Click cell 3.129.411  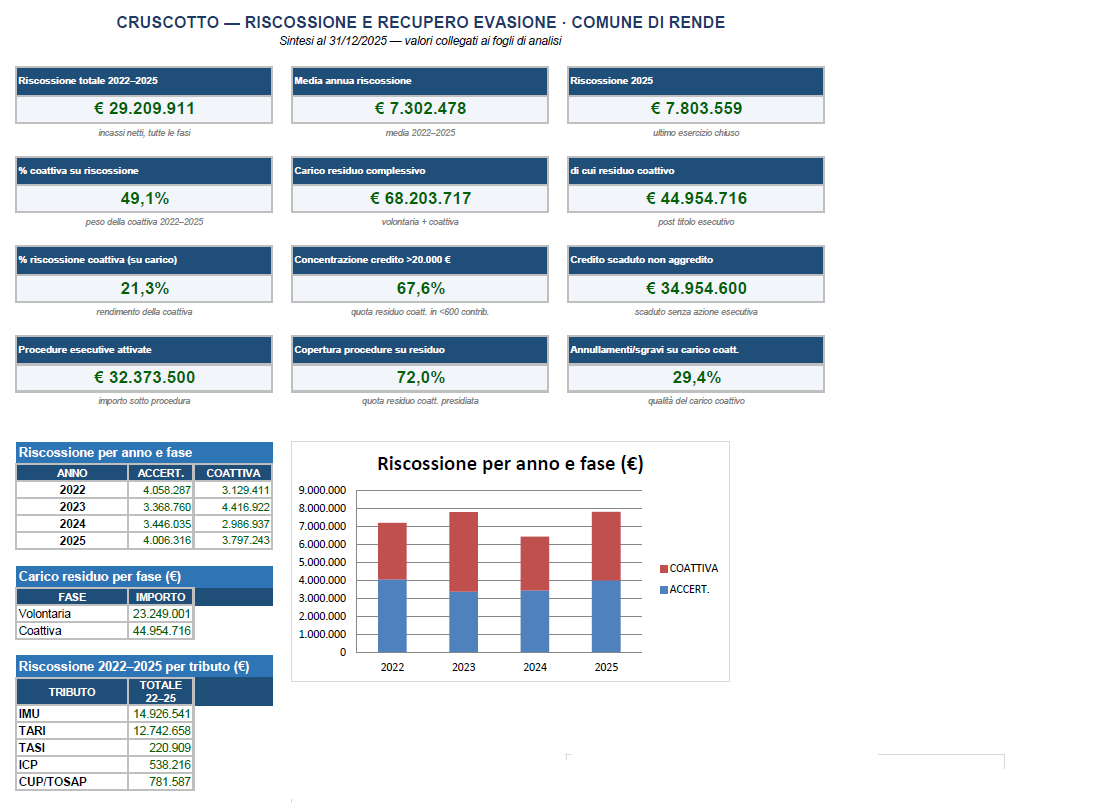pos(233,490)
